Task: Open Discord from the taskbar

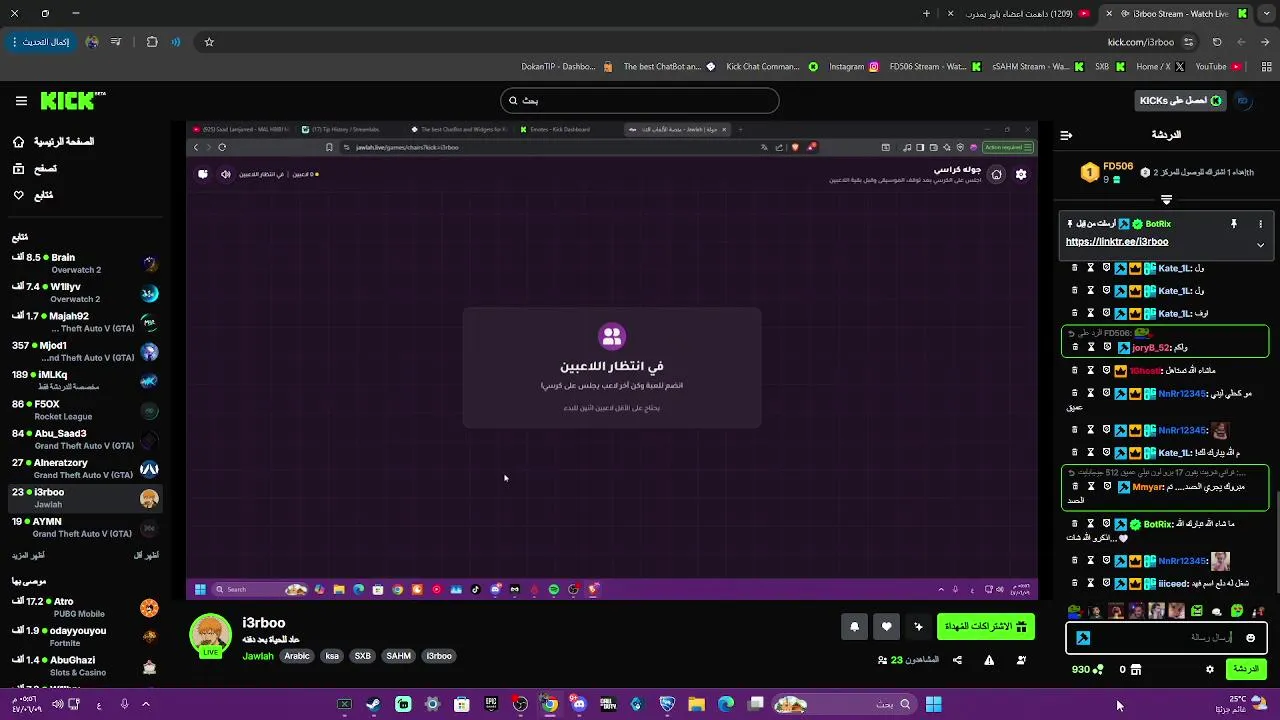Action: (x=579, y=704)
